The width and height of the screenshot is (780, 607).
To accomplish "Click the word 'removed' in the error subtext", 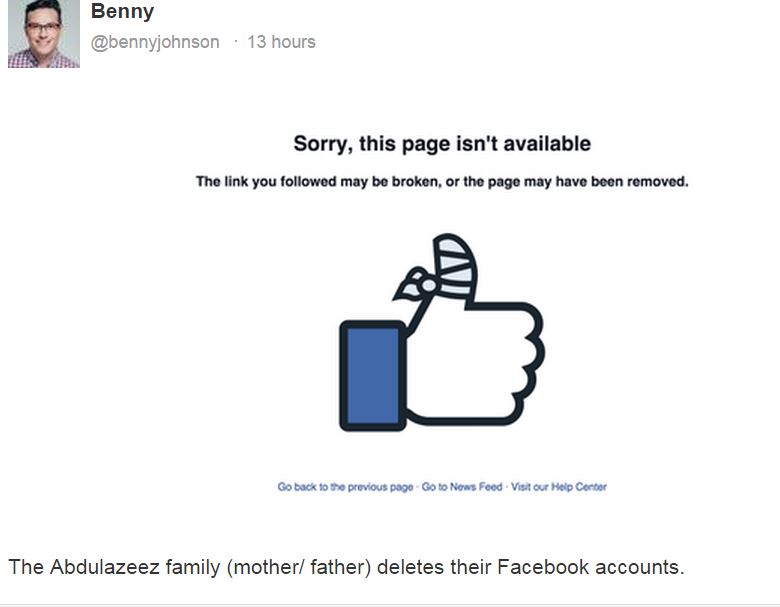I will click(657, 182).
